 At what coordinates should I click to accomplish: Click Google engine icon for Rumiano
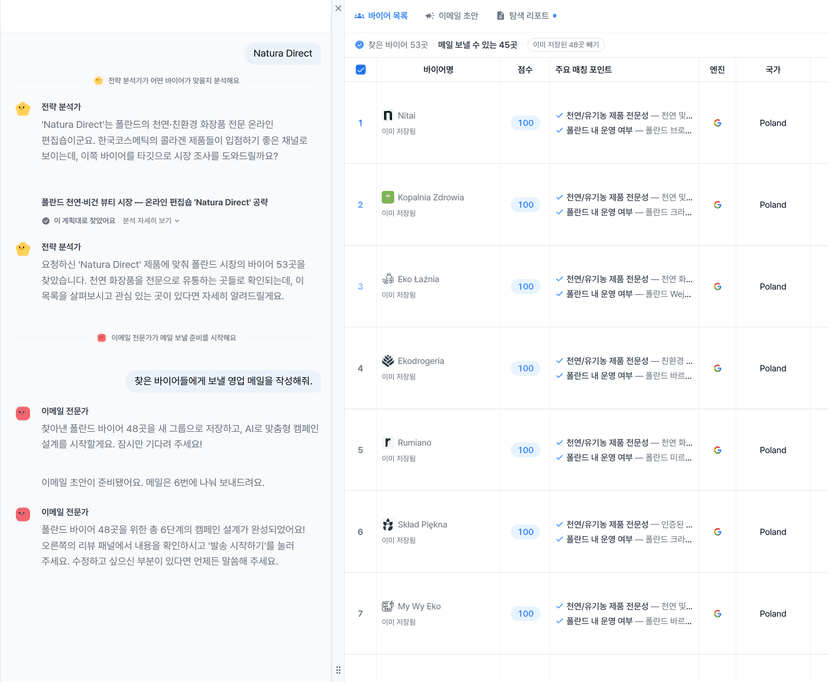click(717, 450)
